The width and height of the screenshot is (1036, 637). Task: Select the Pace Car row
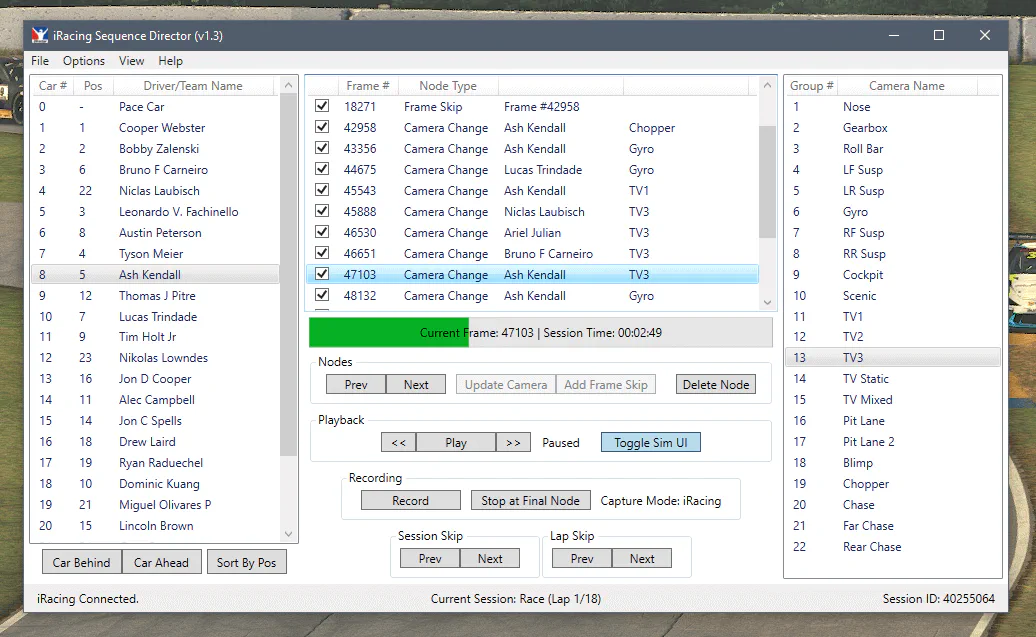coord(155,106)
